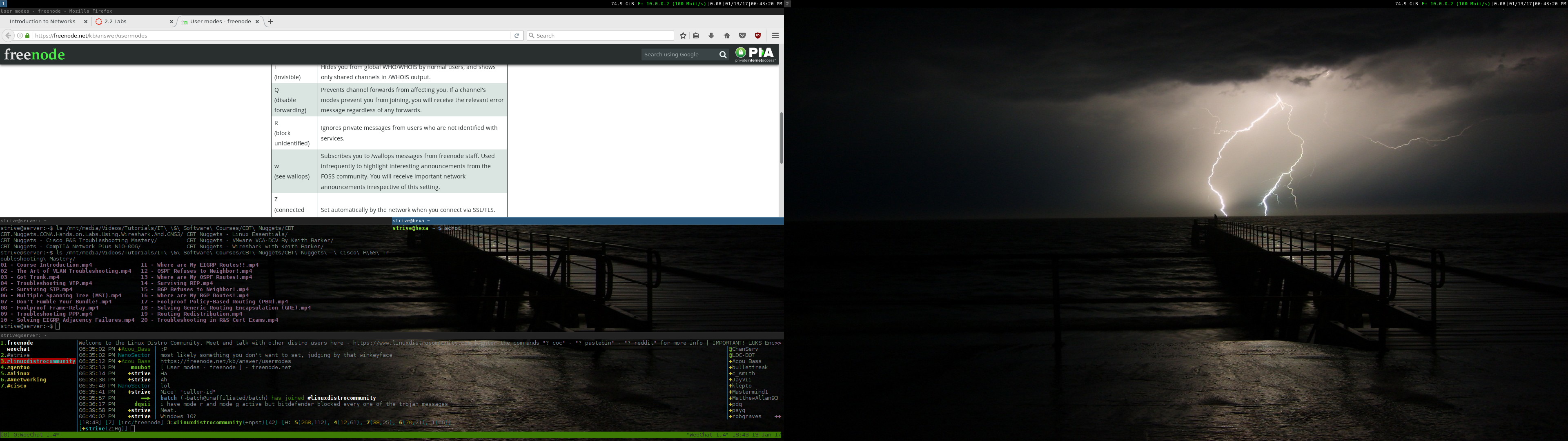The image size is (1568, 441).
Task: Click the nicklist more indicator ++
Action: (777, 416)
